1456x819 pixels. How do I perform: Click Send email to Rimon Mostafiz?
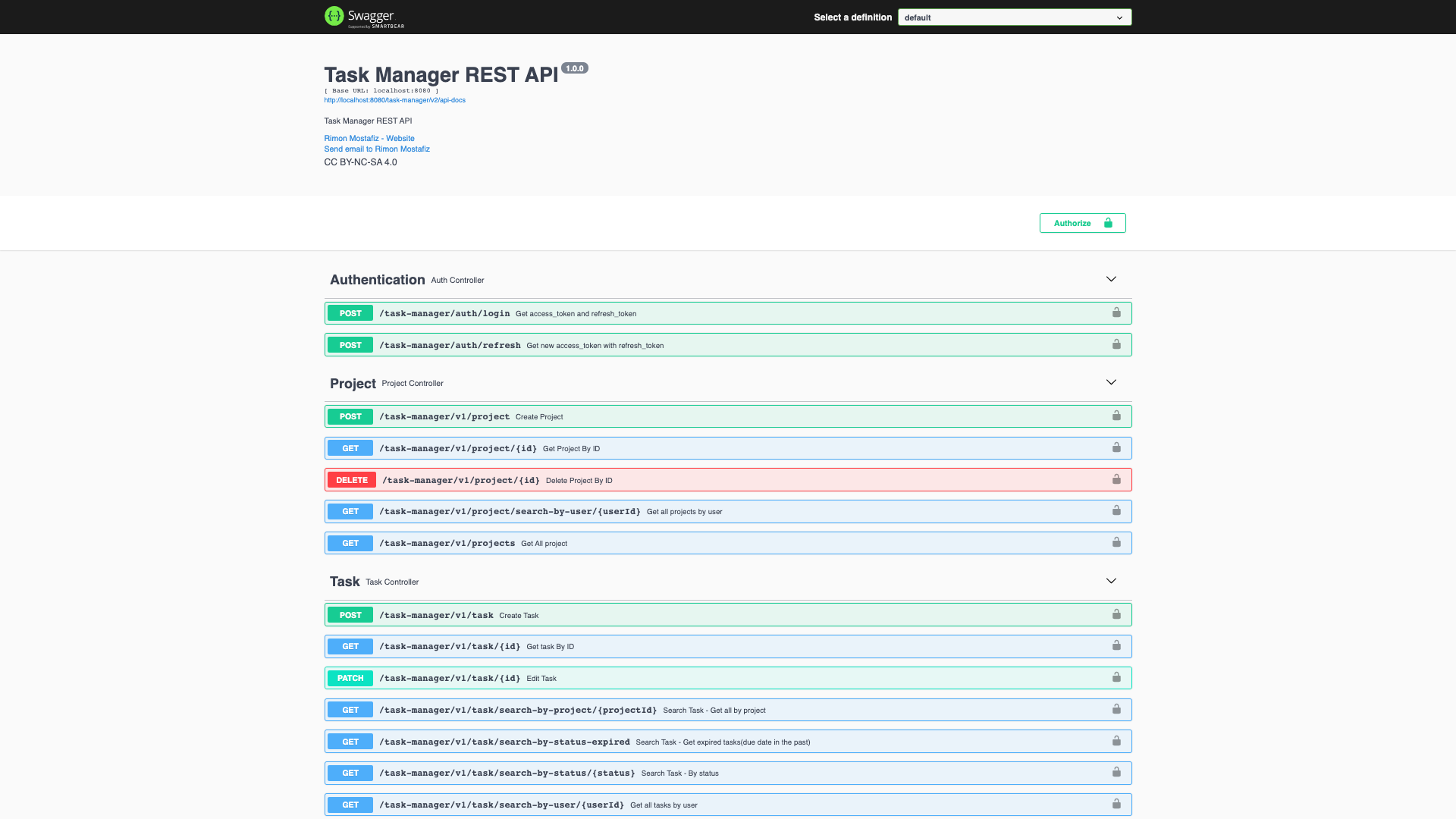click(377, 149)
